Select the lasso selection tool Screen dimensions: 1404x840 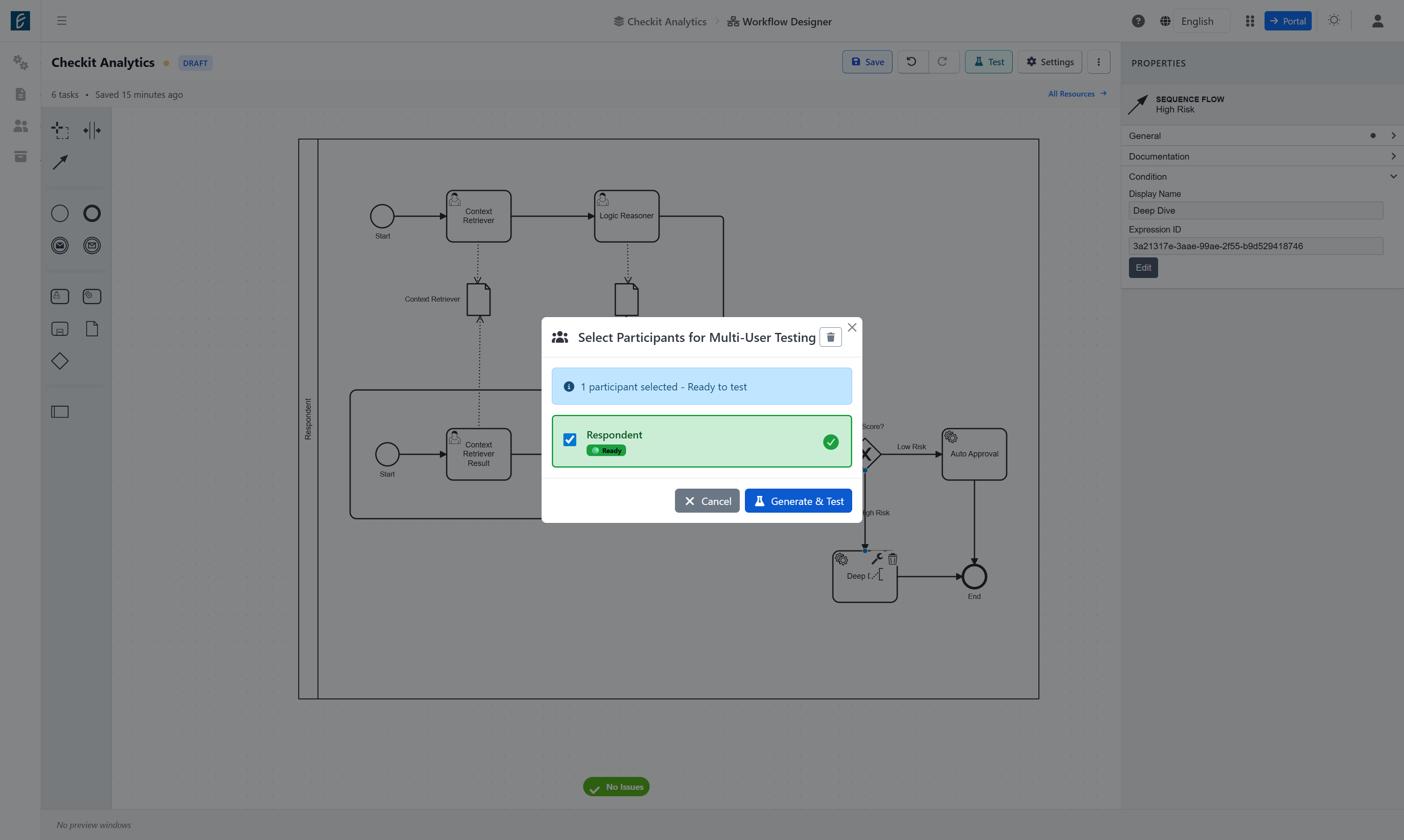coord(60,130)
